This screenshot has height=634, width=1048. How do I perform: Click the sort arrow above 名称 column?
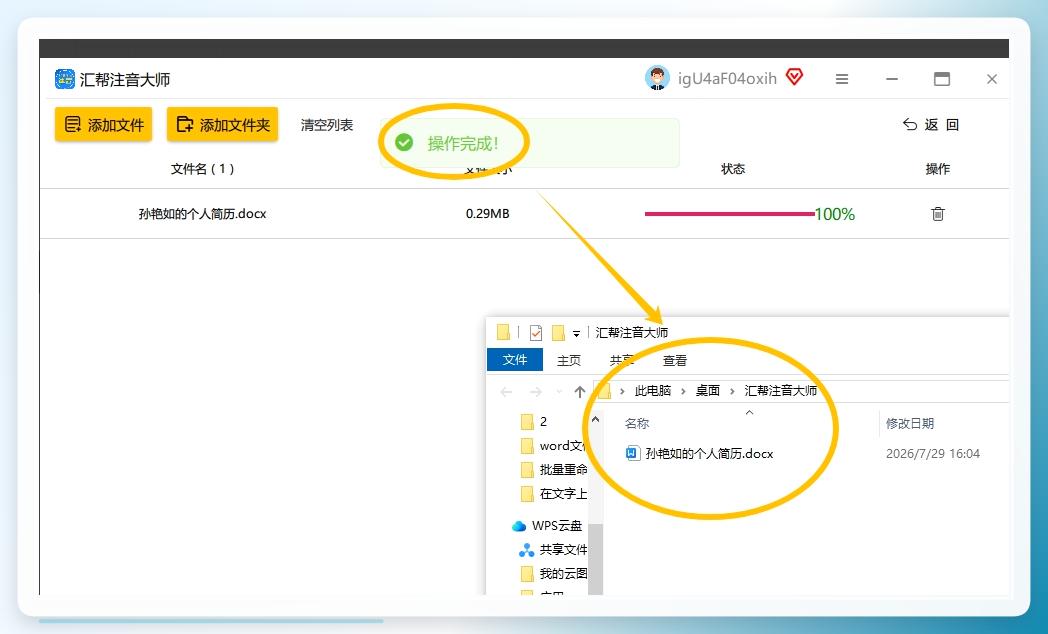click(x=749, y=413)
